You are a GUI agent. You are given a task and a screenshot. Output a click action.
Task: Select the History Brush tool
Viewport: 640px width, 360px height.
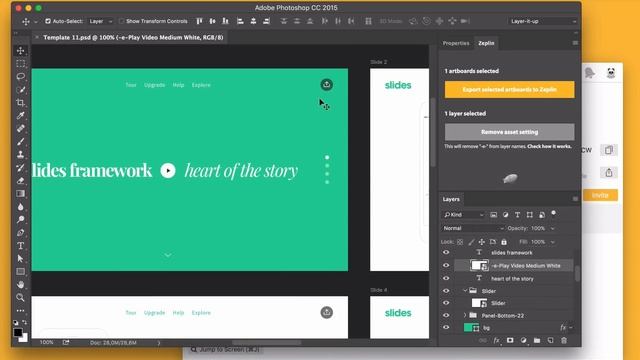[x=20, y=168]
